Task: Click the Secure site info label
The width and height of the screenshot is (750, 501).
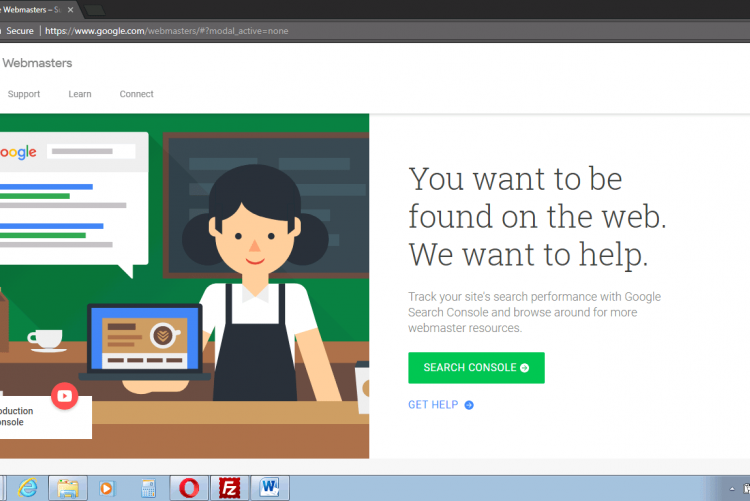Action: coord(20,31)
